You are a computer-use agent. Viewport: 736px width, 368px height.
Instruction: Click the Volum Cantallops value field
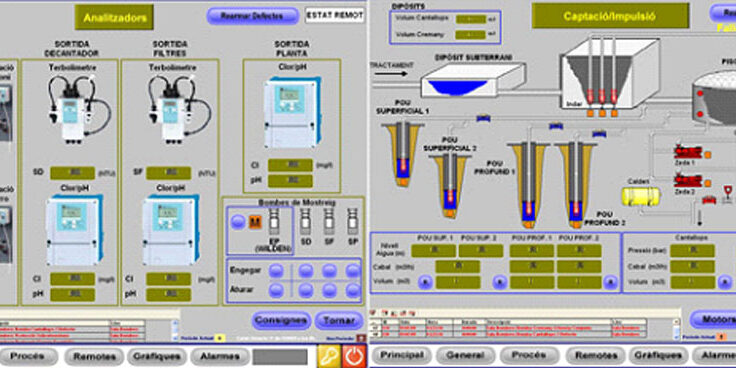(x=471, y=19)
